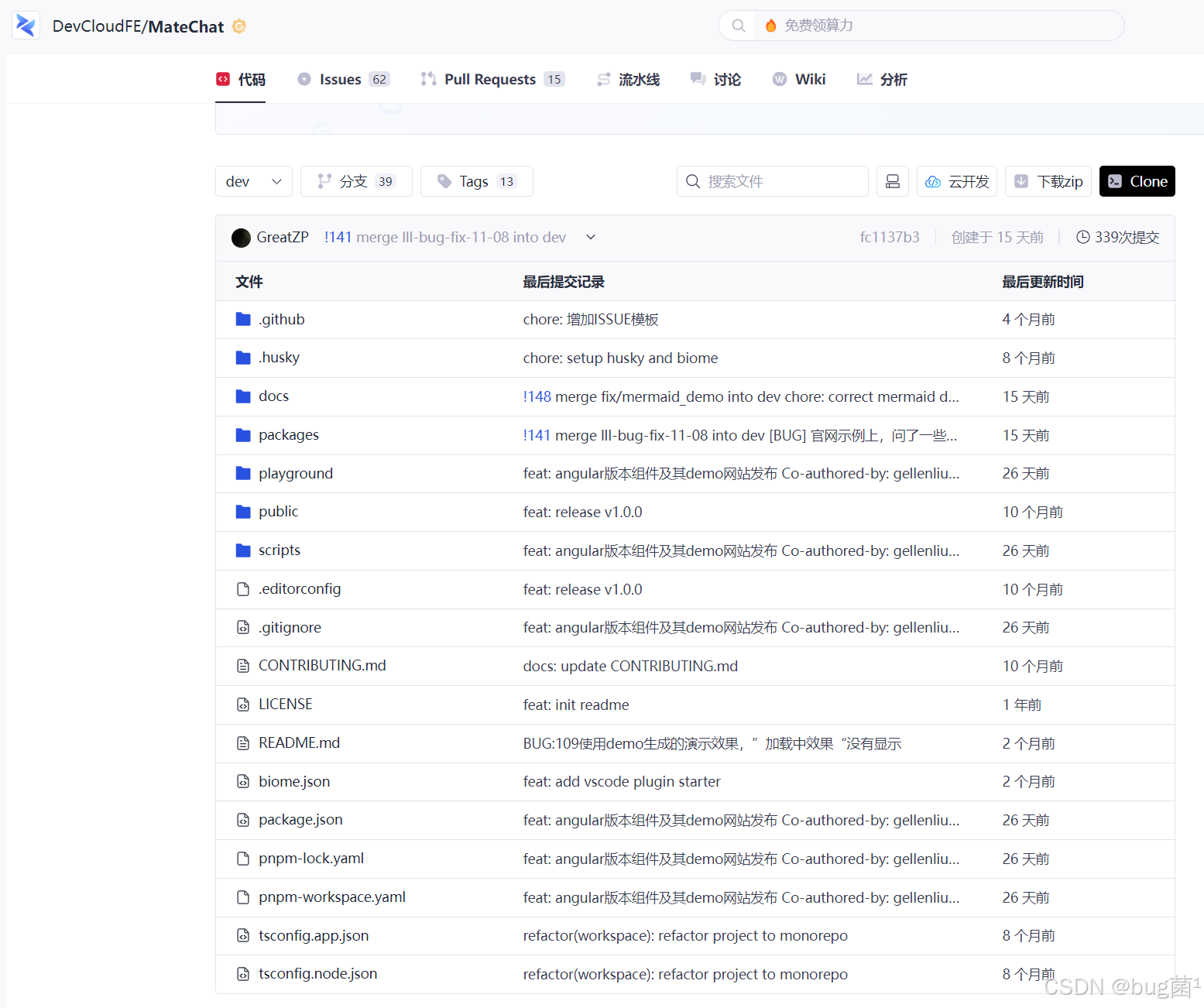Click the clock icon beside 339次提交
Screen dimensions: 1204x1008
tap(1083, 237)
